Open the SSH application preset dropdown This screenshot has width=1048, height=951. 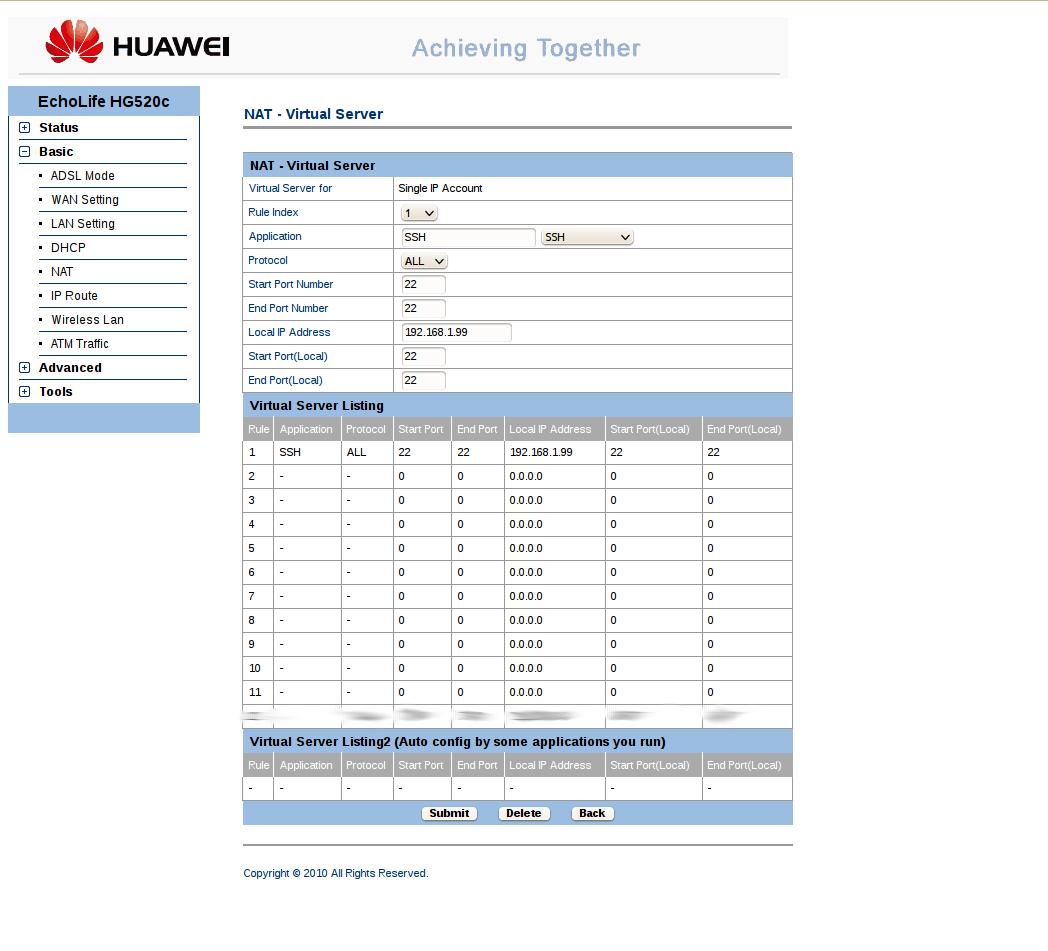point(587,237)
